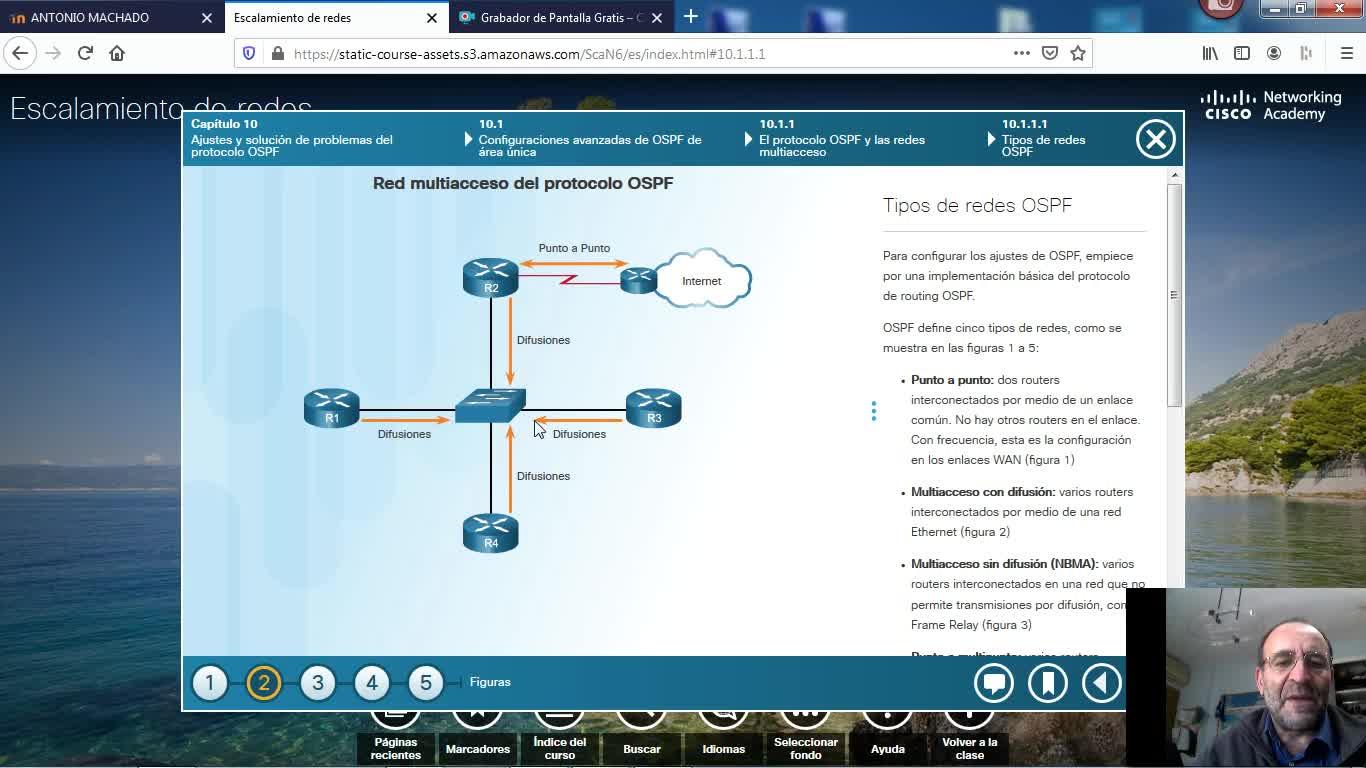This screenshot has width=1366, height=768.
Task: Go to previous page with left arrow
Action: (x=1102, y=683)
